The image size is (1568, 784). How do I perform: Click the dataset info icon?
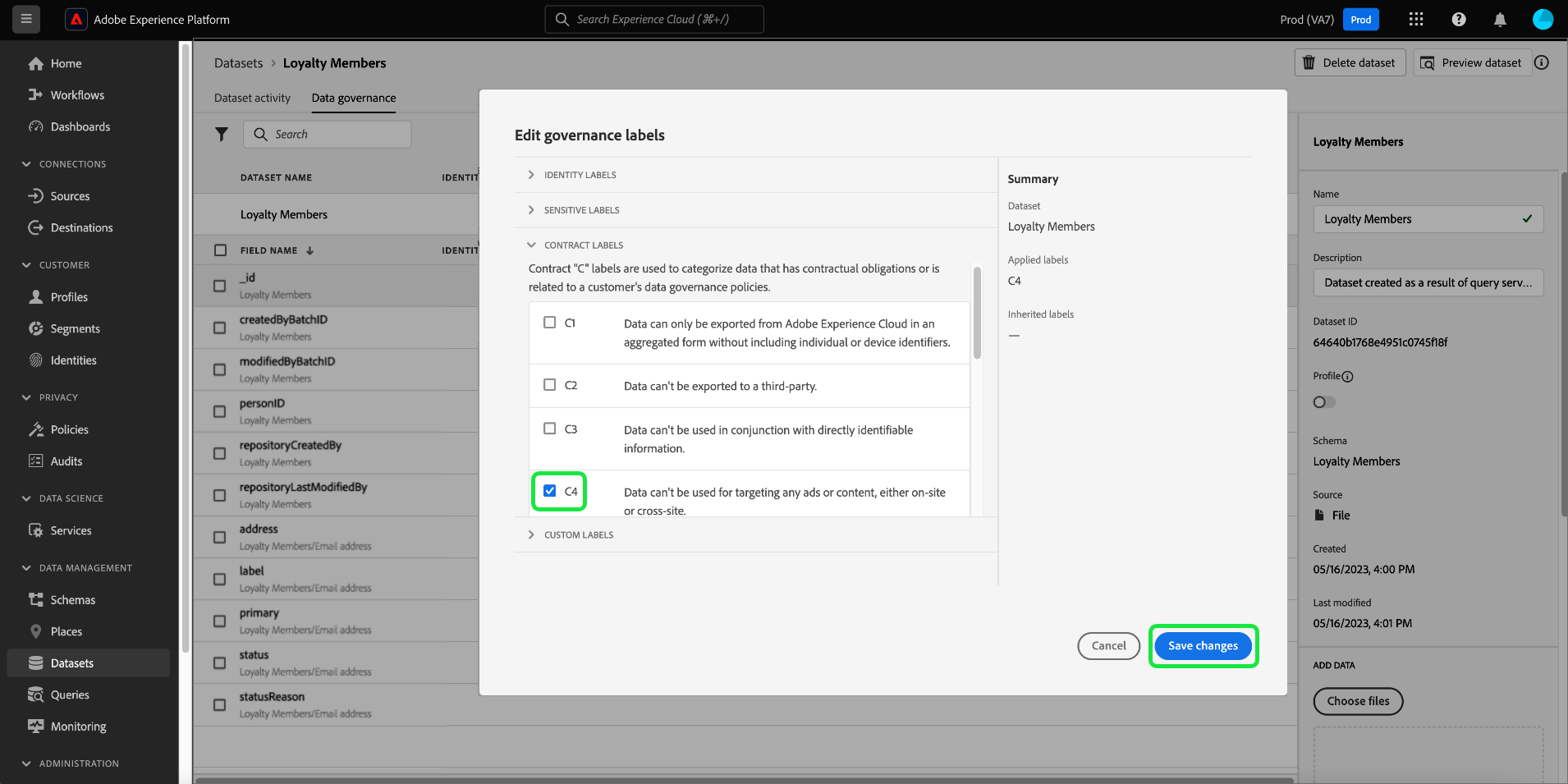tap(1542, 62)
